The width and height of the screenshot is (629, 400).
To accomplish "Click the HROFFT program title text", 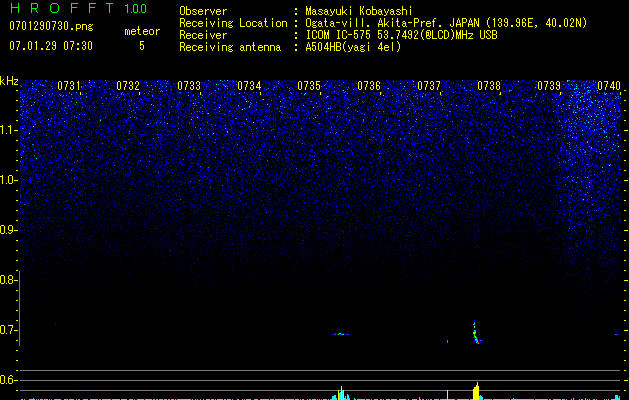I will (x=63, y=8).
